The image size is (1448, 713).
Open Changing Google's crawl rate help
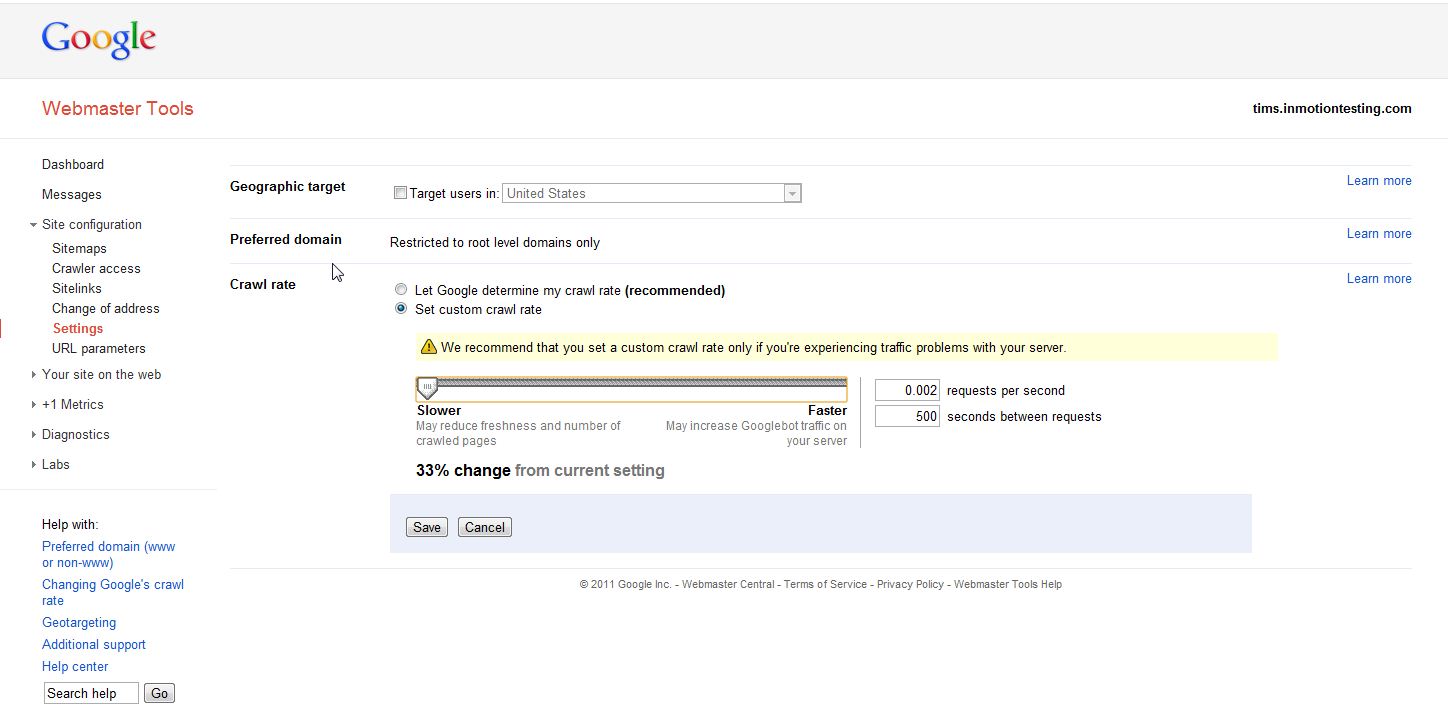(113, 592)
